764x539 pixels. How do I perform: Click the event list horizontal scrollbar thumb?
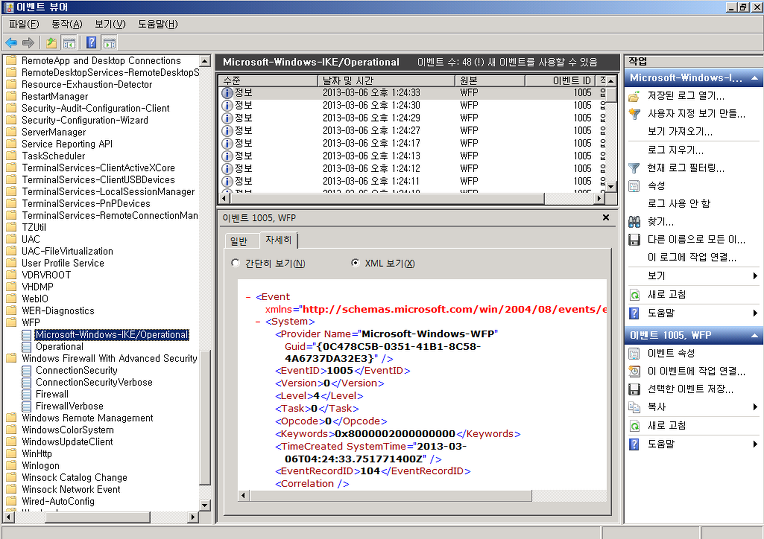tap(386, 198)
